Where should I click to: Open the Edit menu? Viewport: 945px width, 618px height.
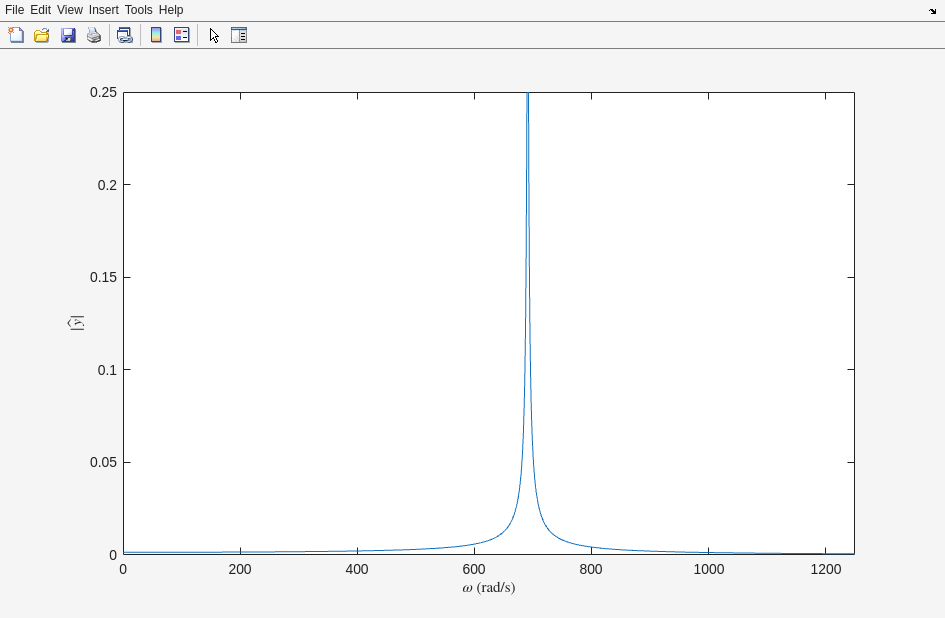coord(40,10)
